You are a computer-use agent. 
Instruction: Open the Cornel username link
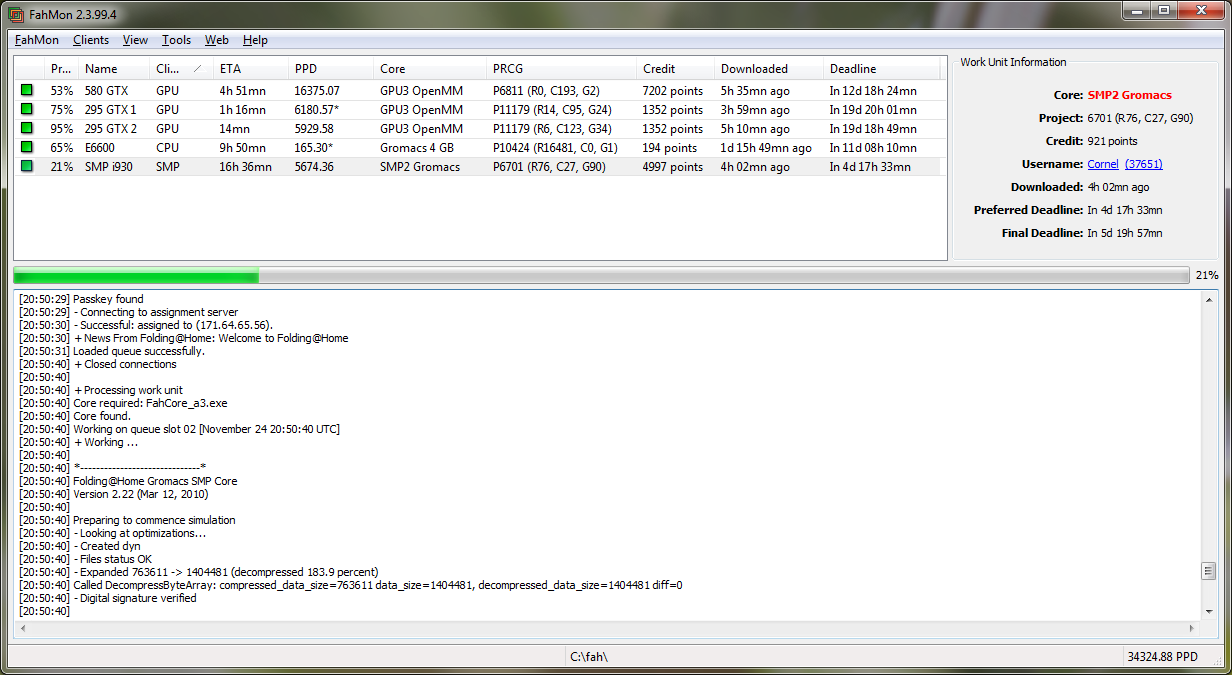click(1103, 164)
